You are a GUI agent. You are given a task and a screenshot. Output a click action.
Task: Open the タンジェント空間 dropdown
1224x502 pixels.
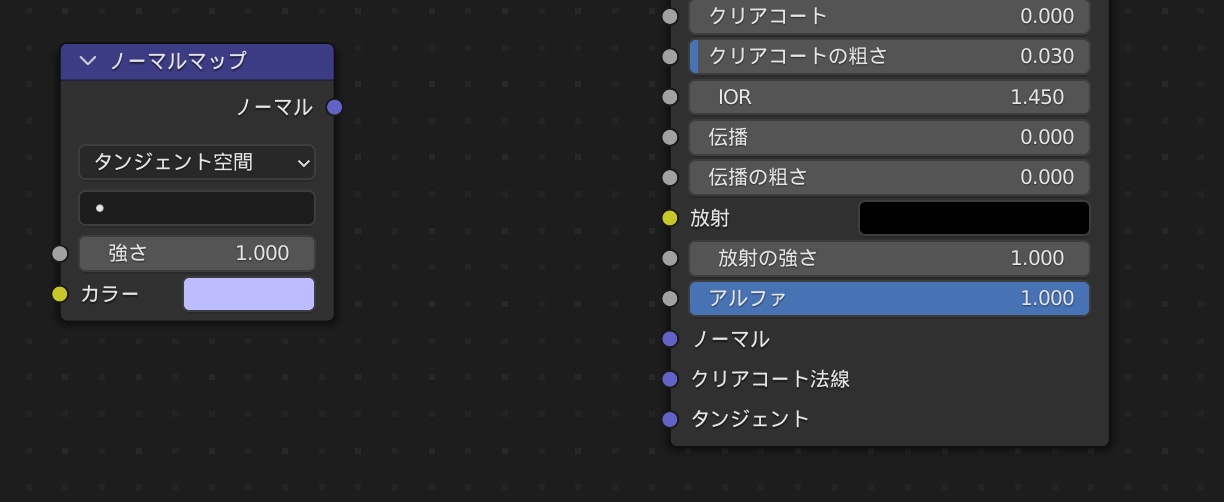pos(197,162)
